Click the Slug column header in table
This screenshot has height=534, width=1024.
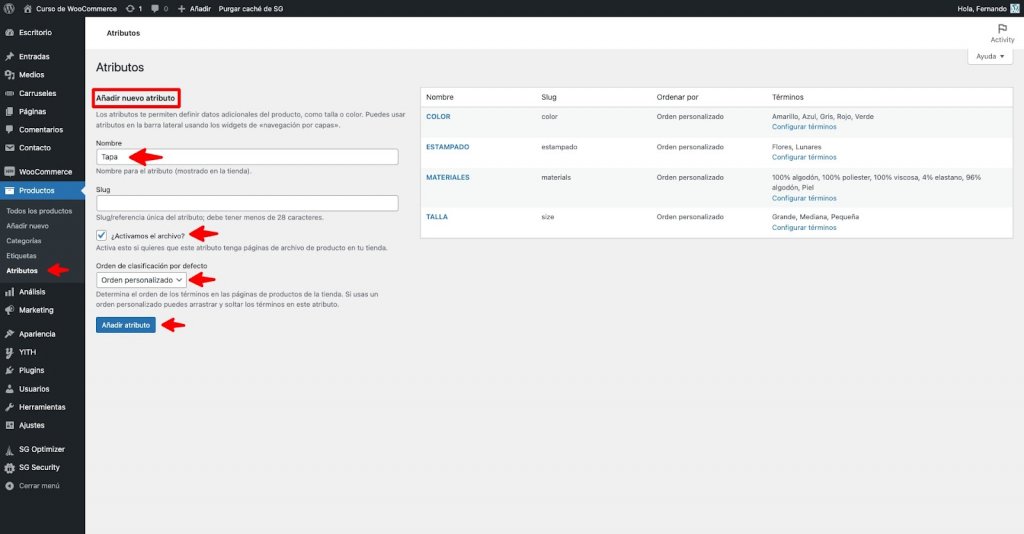pos(549,97)
